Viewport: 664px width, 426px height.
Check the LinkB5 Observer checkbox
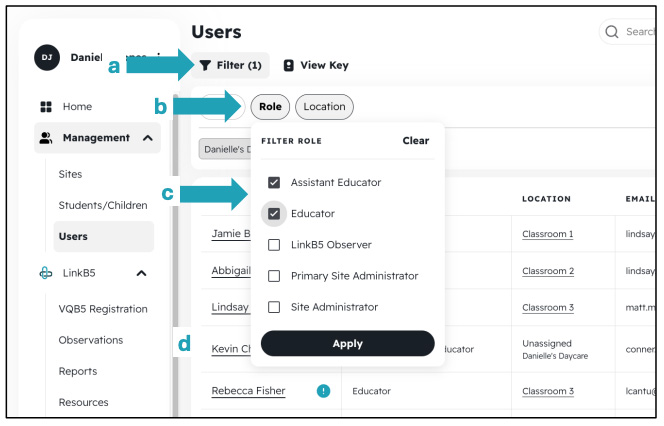click(274, 245)
